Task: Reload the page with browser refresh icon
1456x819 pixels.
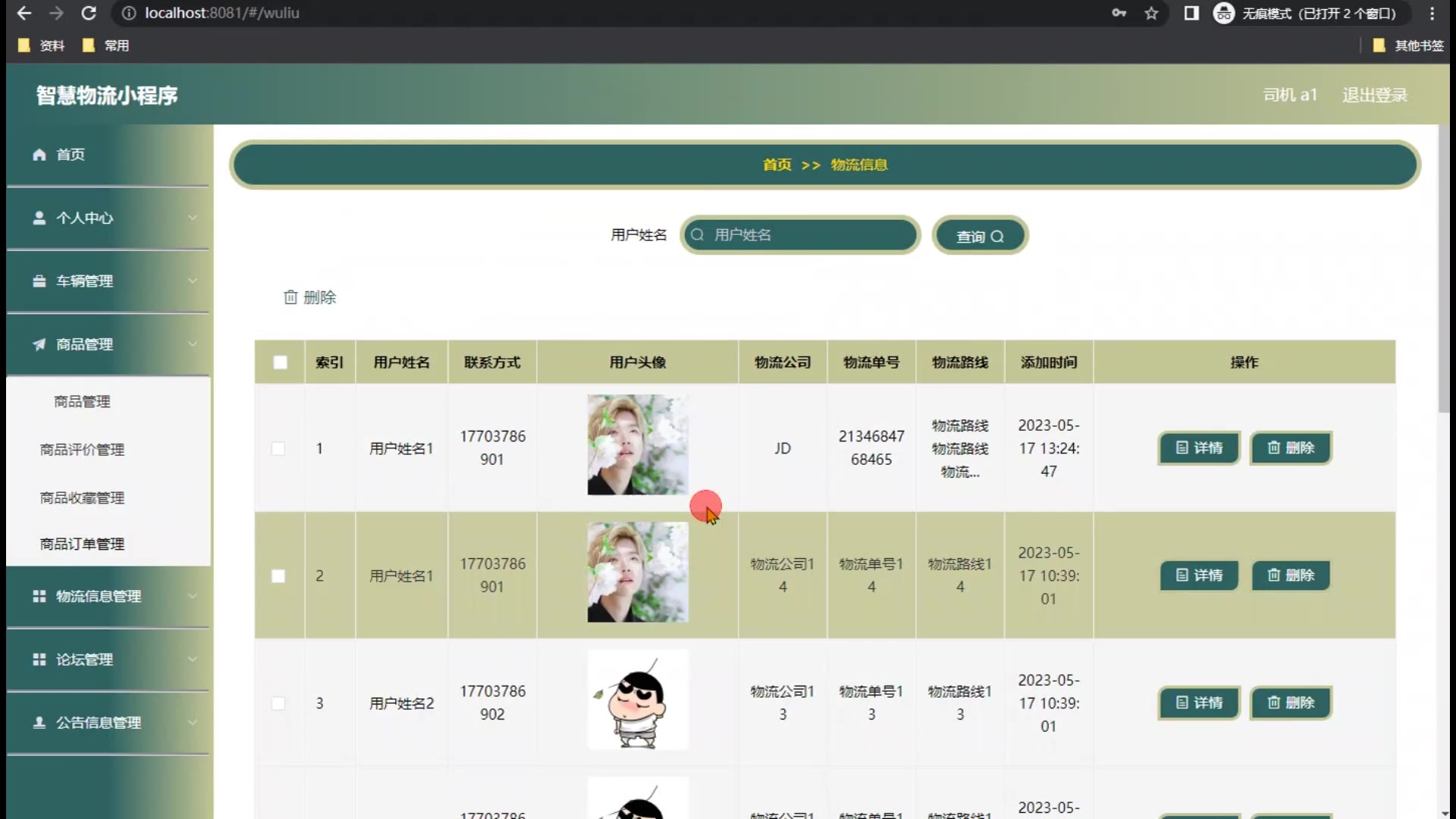Action: [x=89, y=13]
